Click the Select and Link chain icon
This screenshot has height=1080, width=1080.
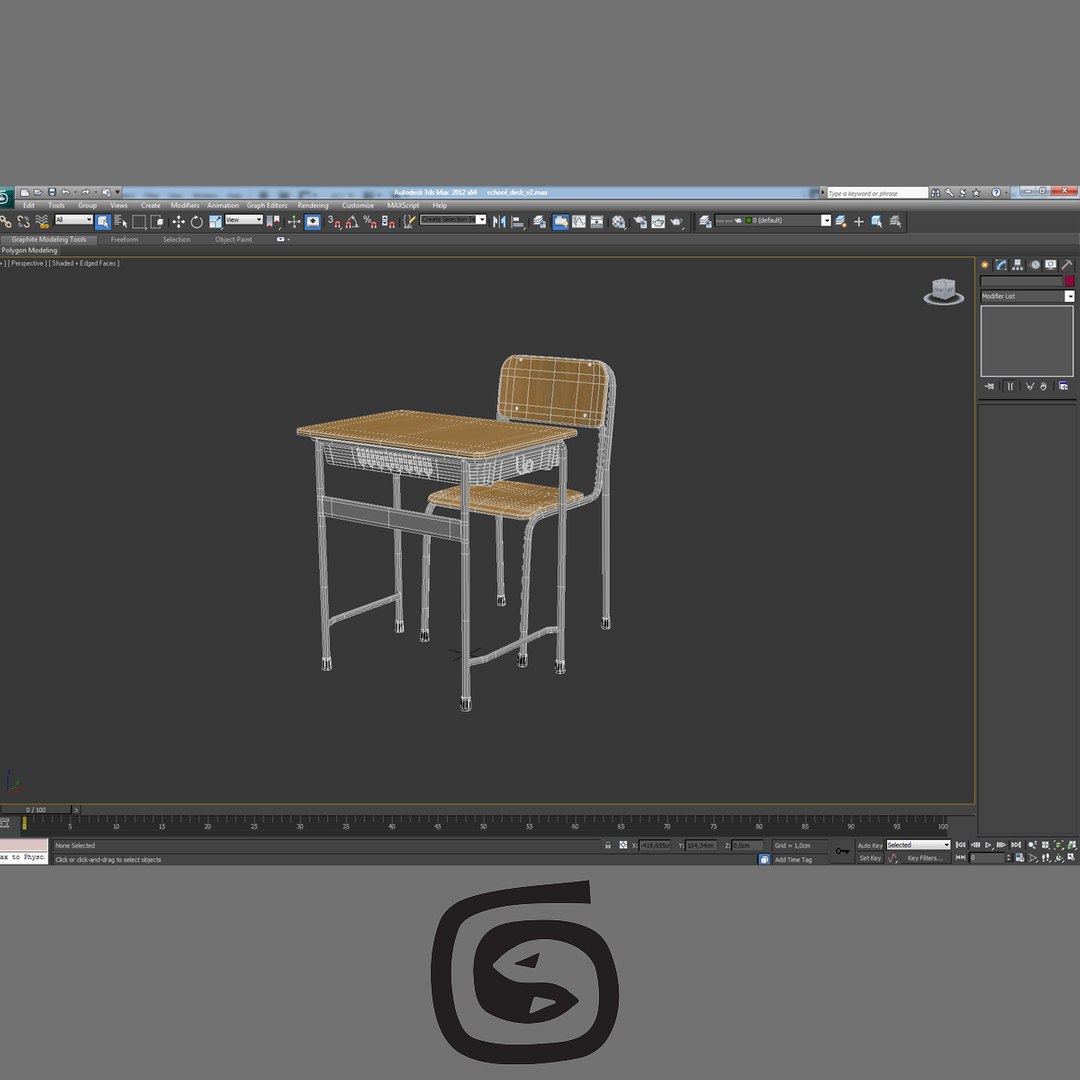coord(6,222)
